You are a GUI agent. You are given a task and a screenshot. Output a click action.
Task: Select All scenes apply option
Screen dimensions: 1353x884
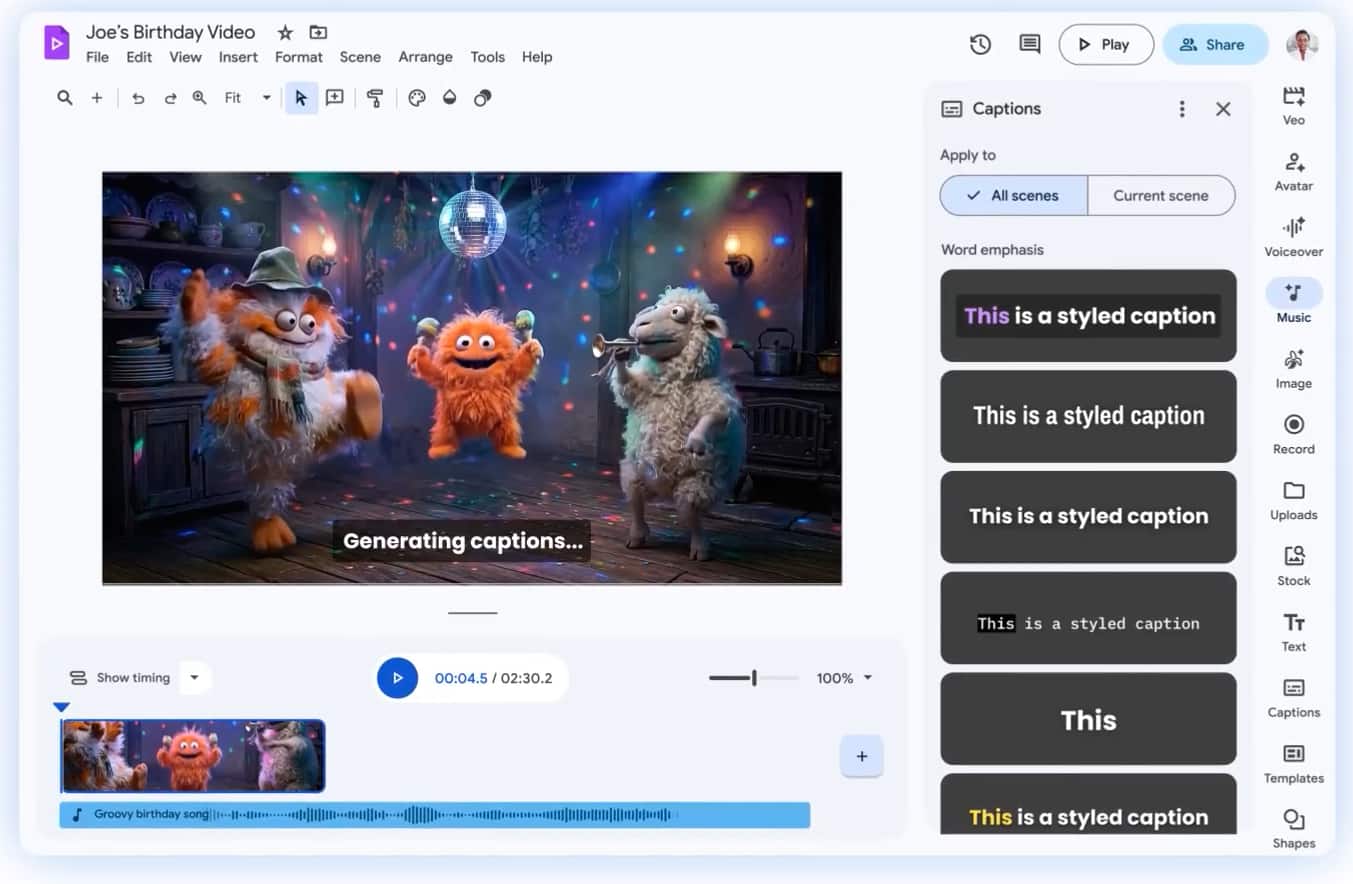pos(1013,196)
